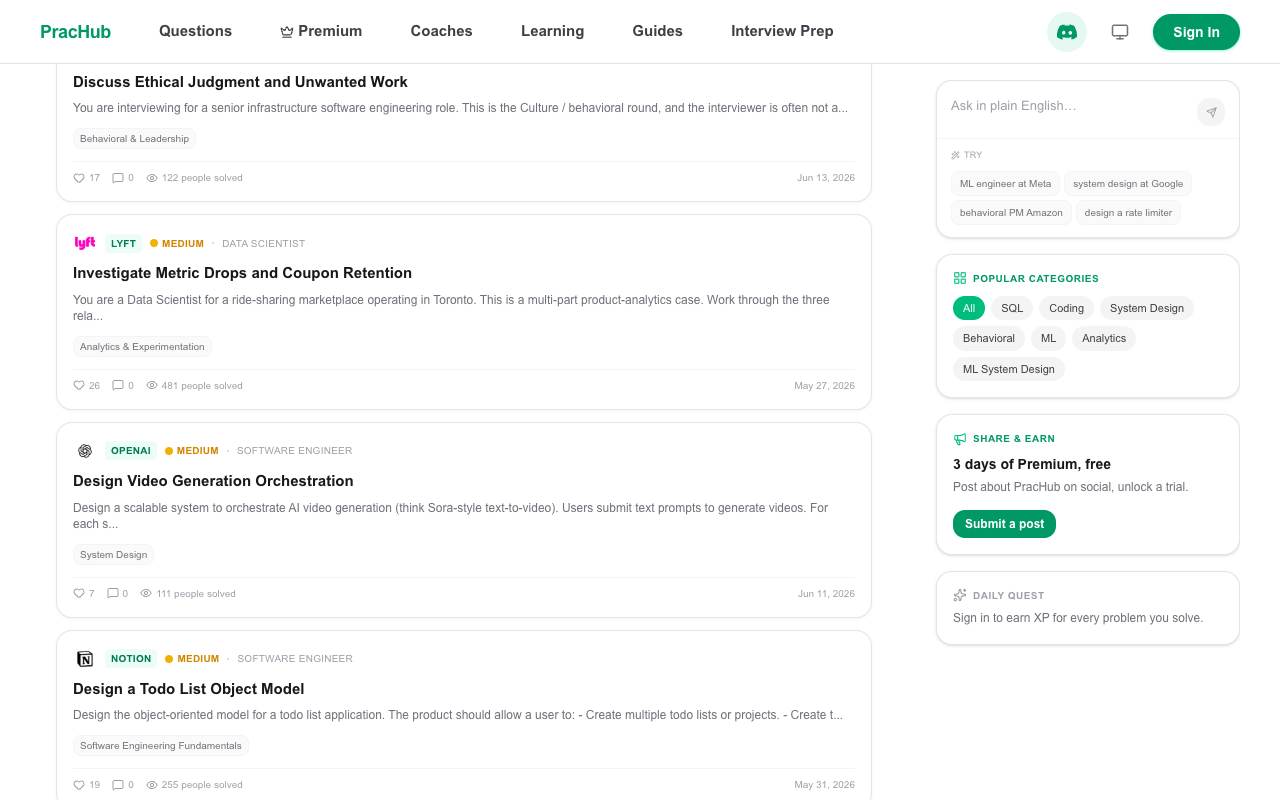Viewport: 1280px width, 800px height.
Task: Try the 'ML engineer at Meta' suggestion
Action: tap(1005, 184)
